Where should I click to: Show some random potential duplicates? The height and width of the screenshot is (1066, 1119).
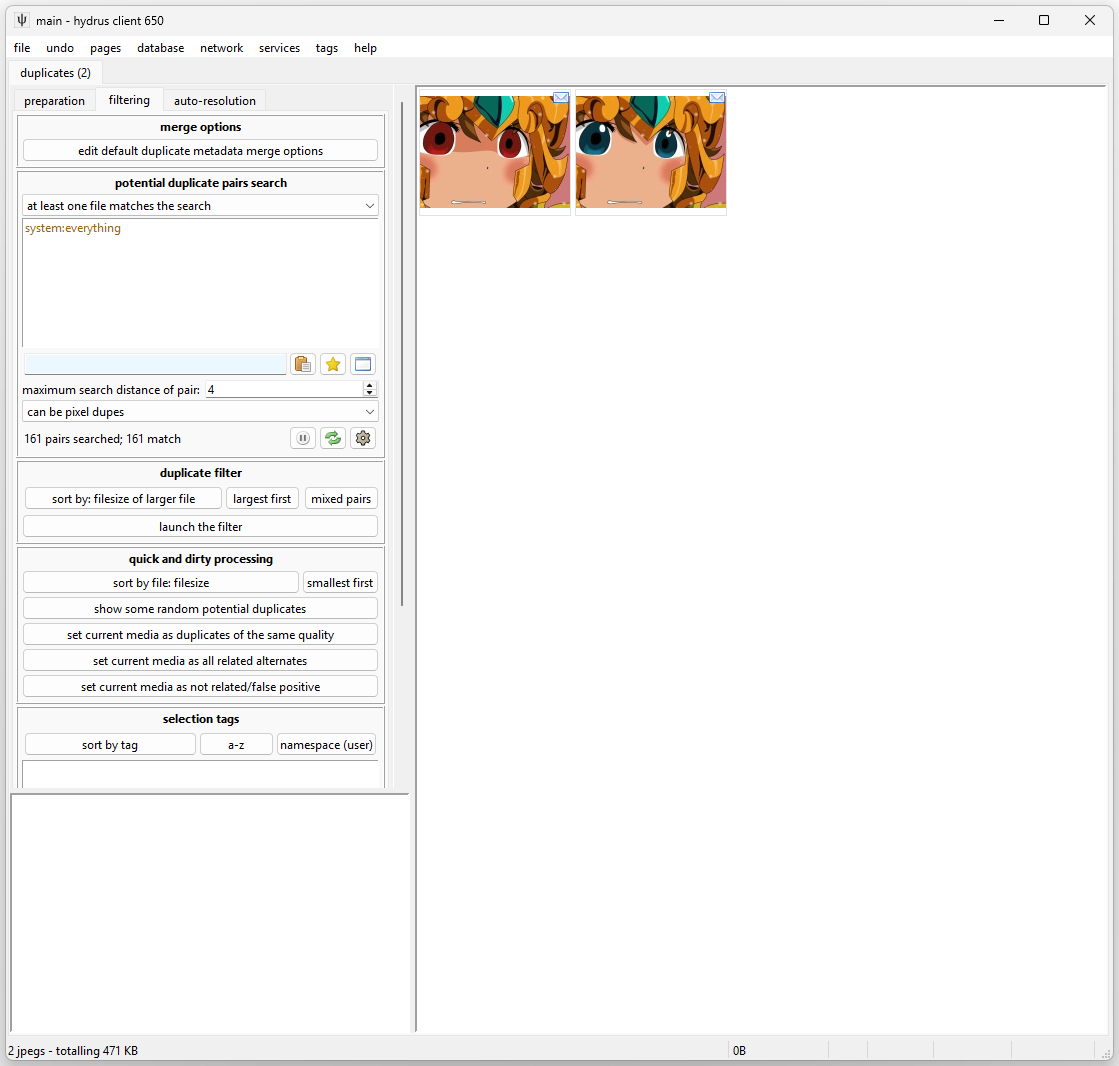coord(201,609)
